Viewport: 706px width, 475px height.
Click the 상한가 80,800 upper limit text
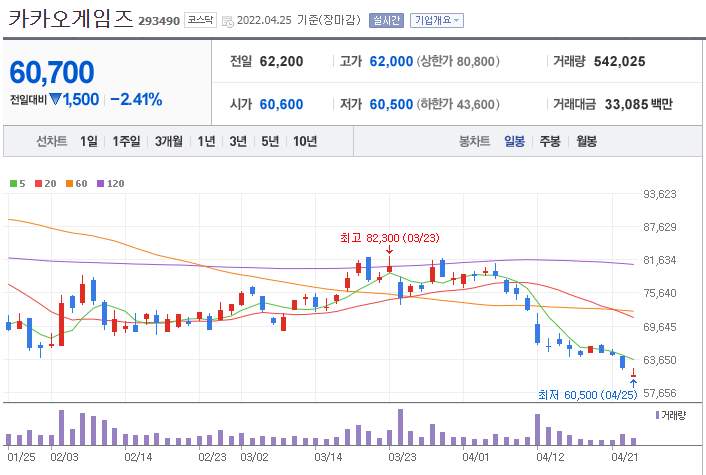click(458, 61)
